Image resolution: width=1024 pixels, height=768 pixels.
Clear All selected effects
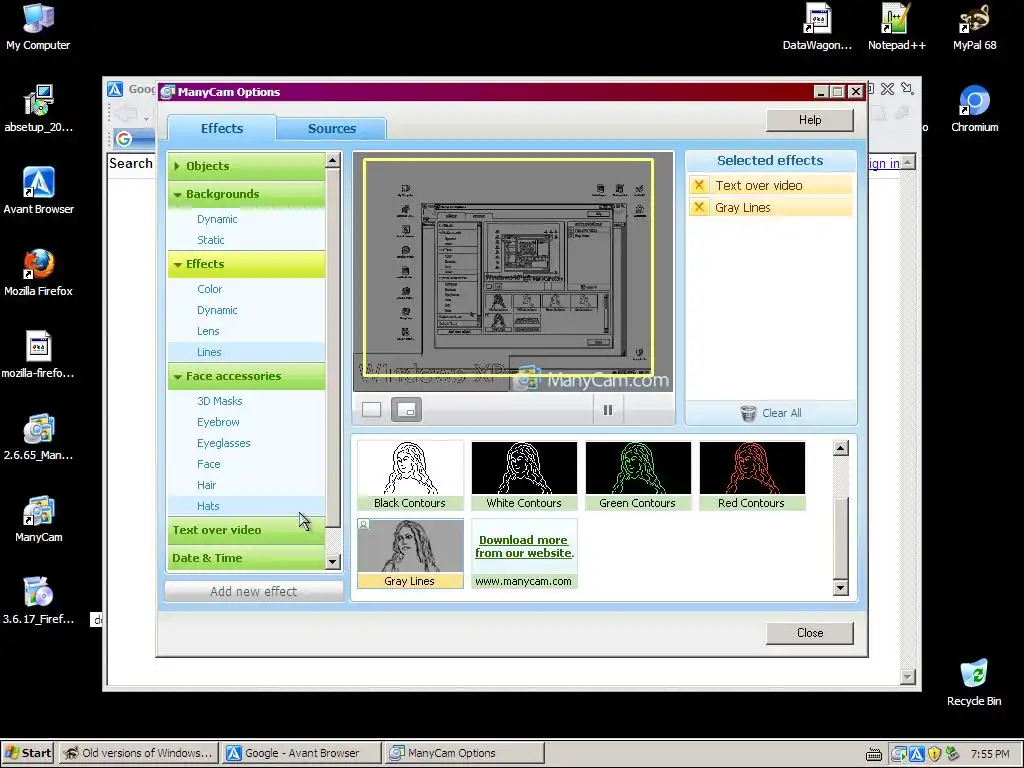coord(771,413)
